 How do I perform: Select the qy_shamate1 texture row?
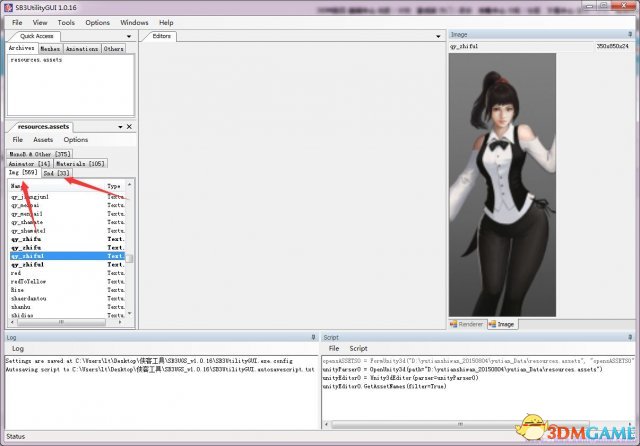(67, 231)
